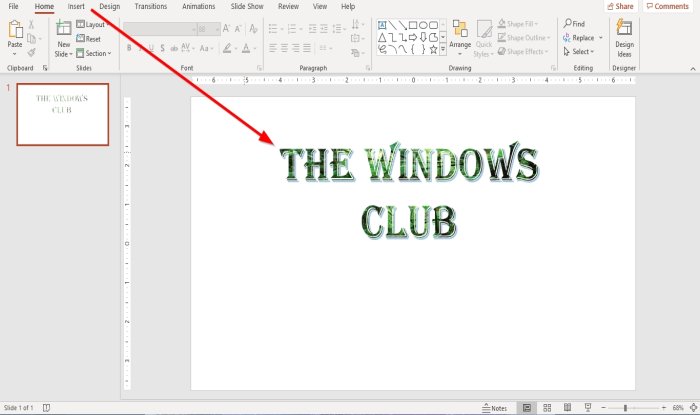
Task: Click the Format Painter brush icon
Action: 31,53
